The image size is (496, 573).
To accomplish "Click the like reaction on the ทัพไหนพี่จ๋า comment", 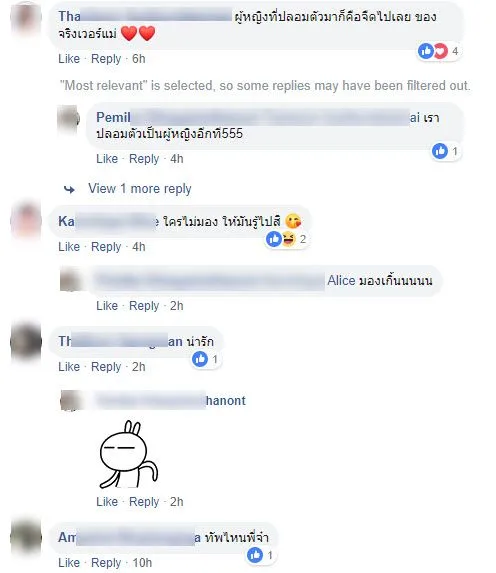I will 255,555.
